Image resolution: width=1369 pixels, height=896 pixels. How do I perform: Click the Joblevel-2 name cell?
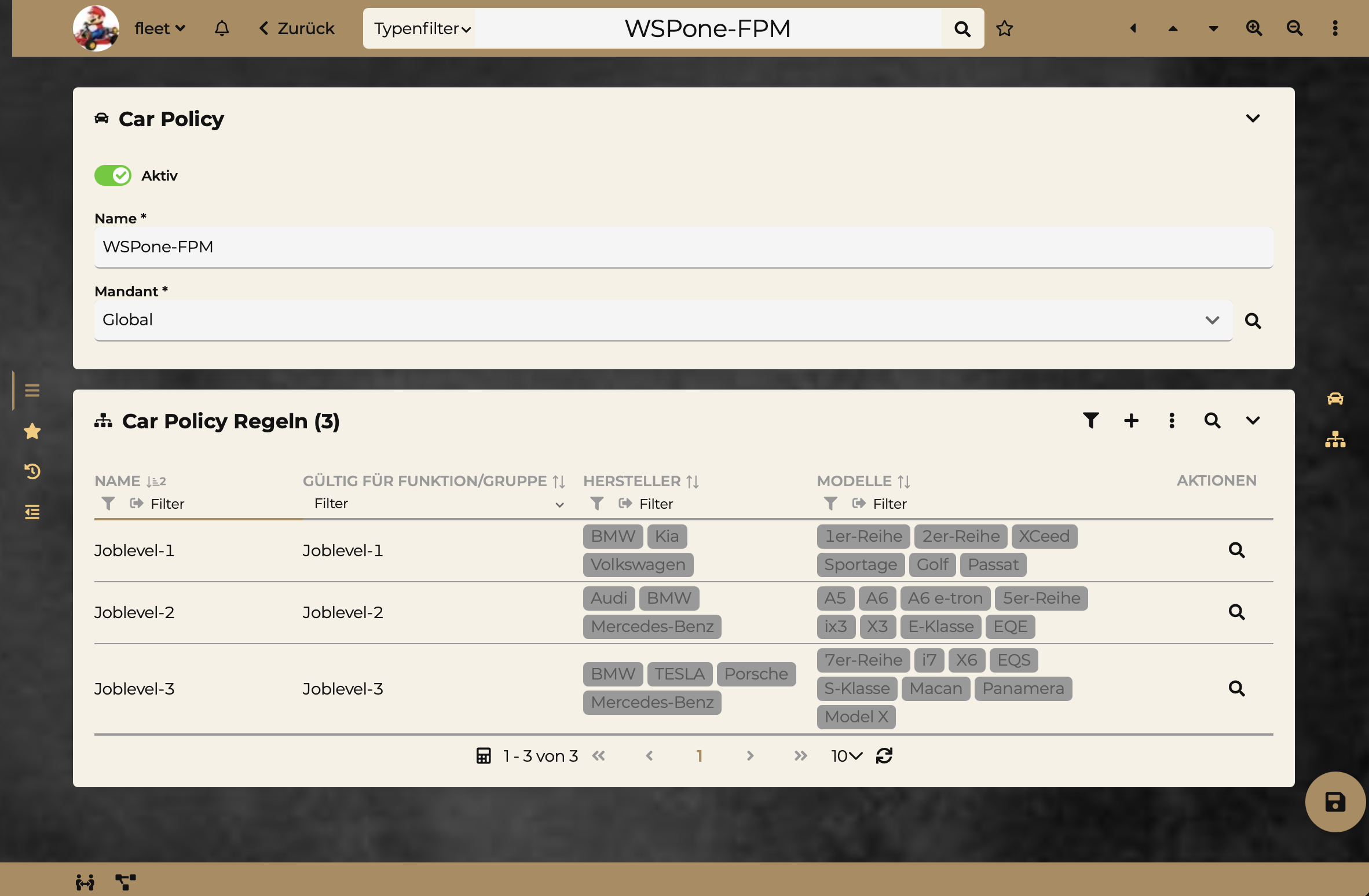(x=134, y=612)
